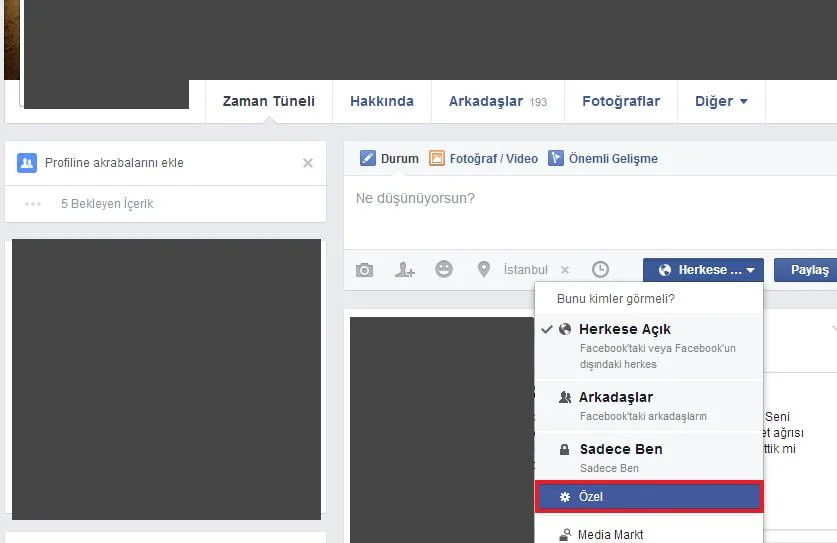Choose the Özel custom privacy option
The height and width of the screenshot is (543, 837).
(x=648, y=497)
